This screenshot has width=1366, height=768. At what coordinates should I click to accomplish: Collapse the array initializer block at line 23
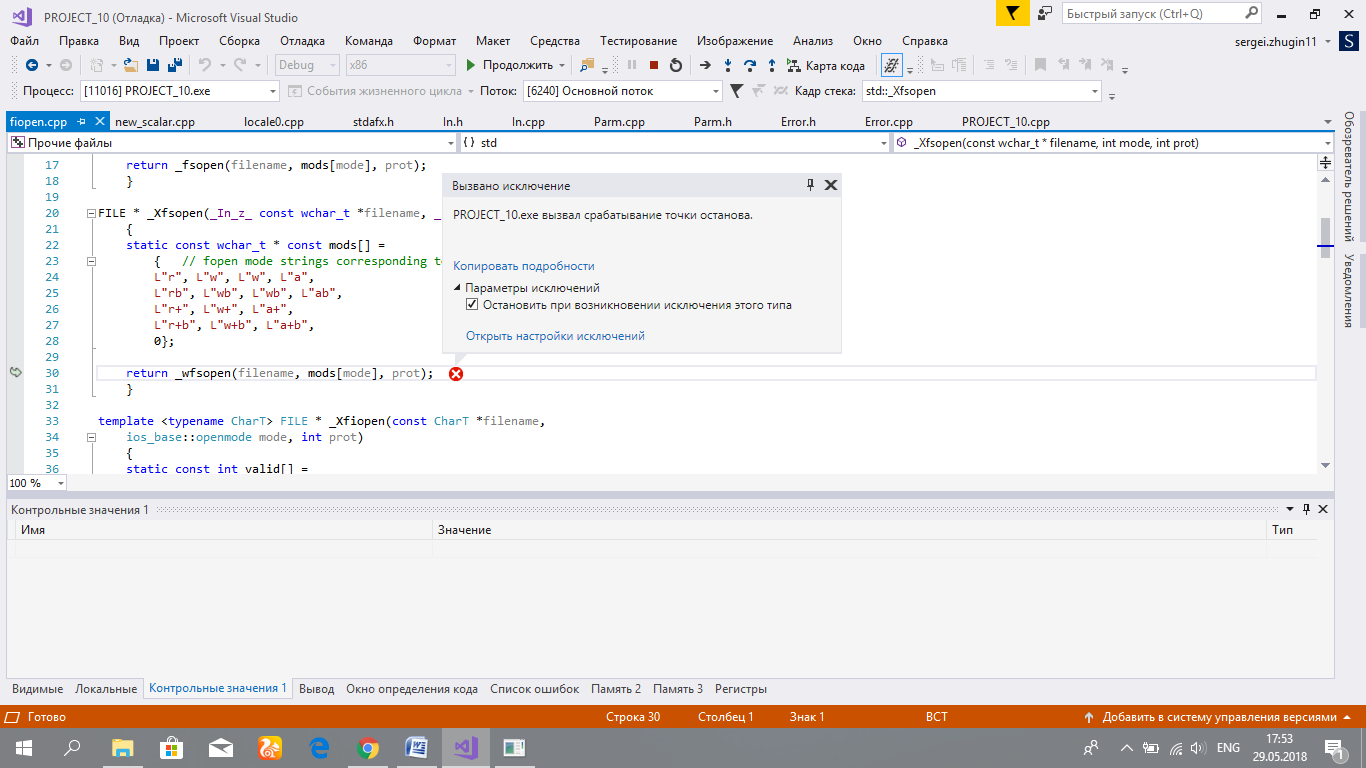(x=91, y=261)
